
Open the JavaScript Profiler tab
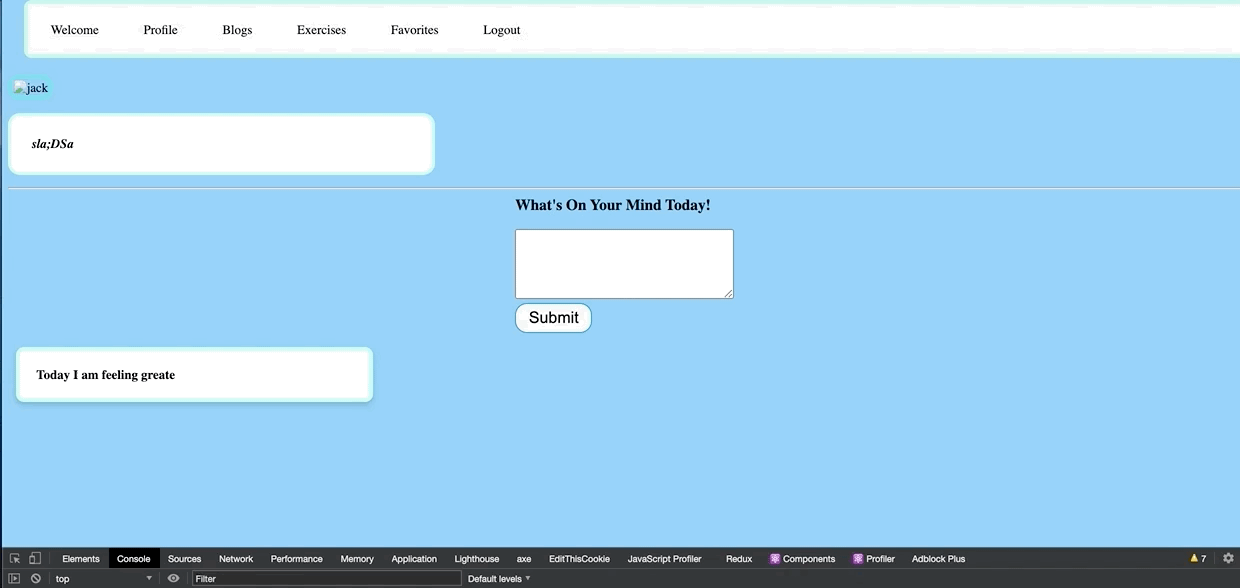[665, 559]
